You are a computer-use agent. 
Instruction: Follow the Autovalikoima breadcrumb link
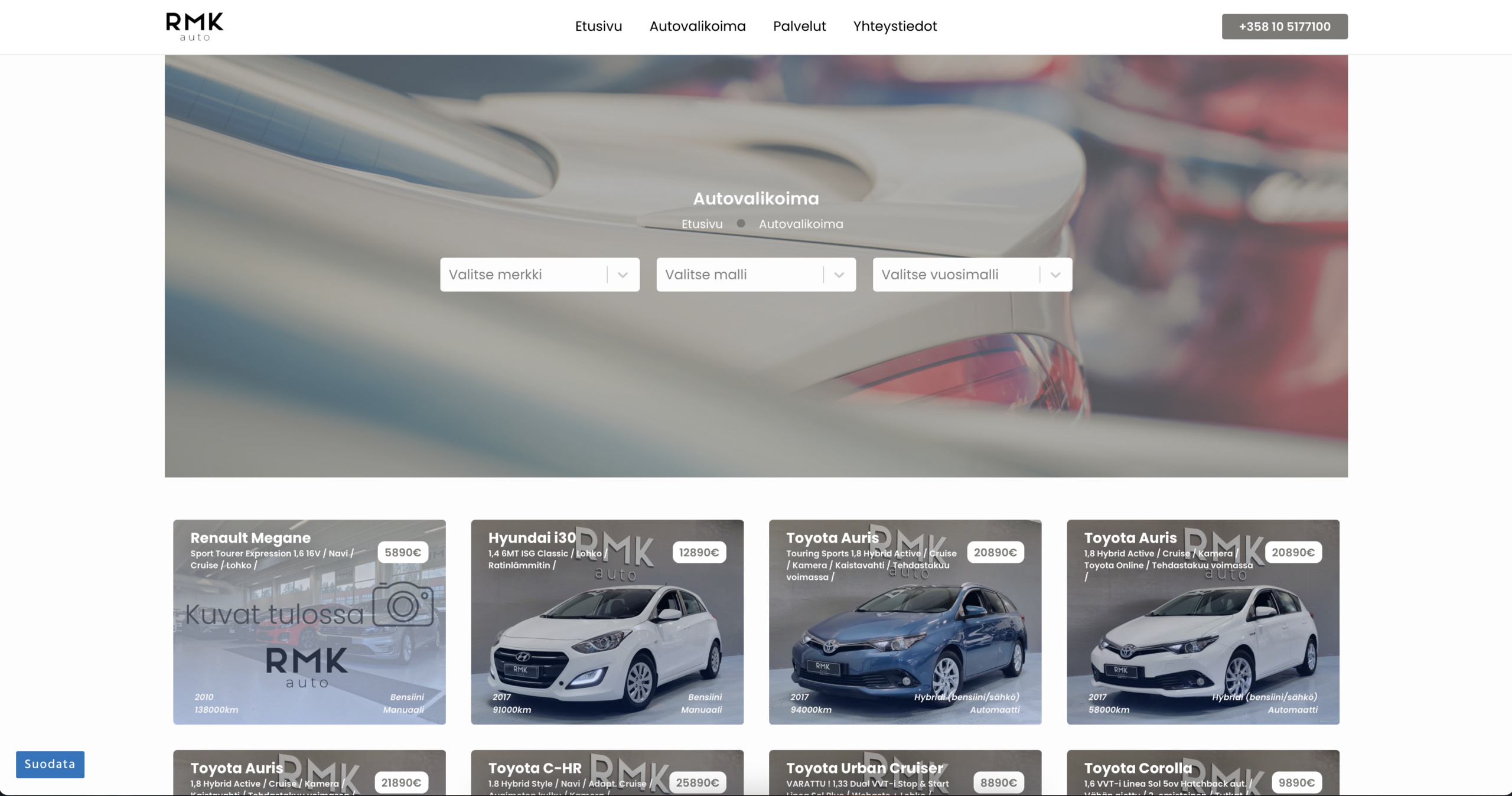click(x=801, y=224)
